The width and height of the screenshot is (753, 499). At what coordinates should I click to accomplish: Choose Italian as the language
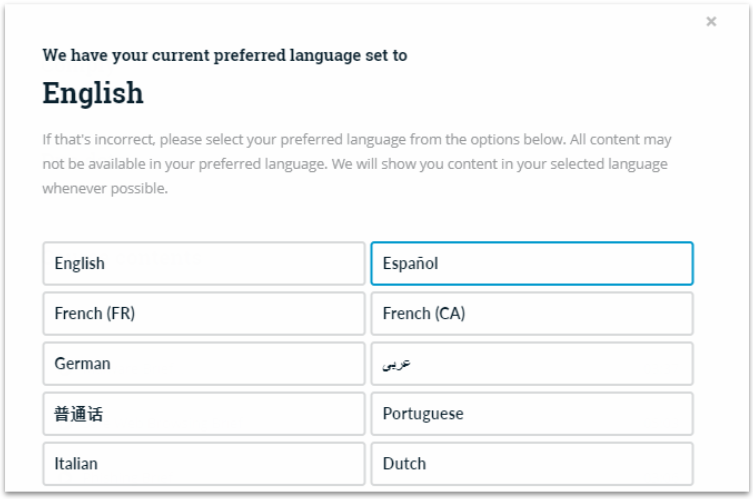(x=204, y=464)
